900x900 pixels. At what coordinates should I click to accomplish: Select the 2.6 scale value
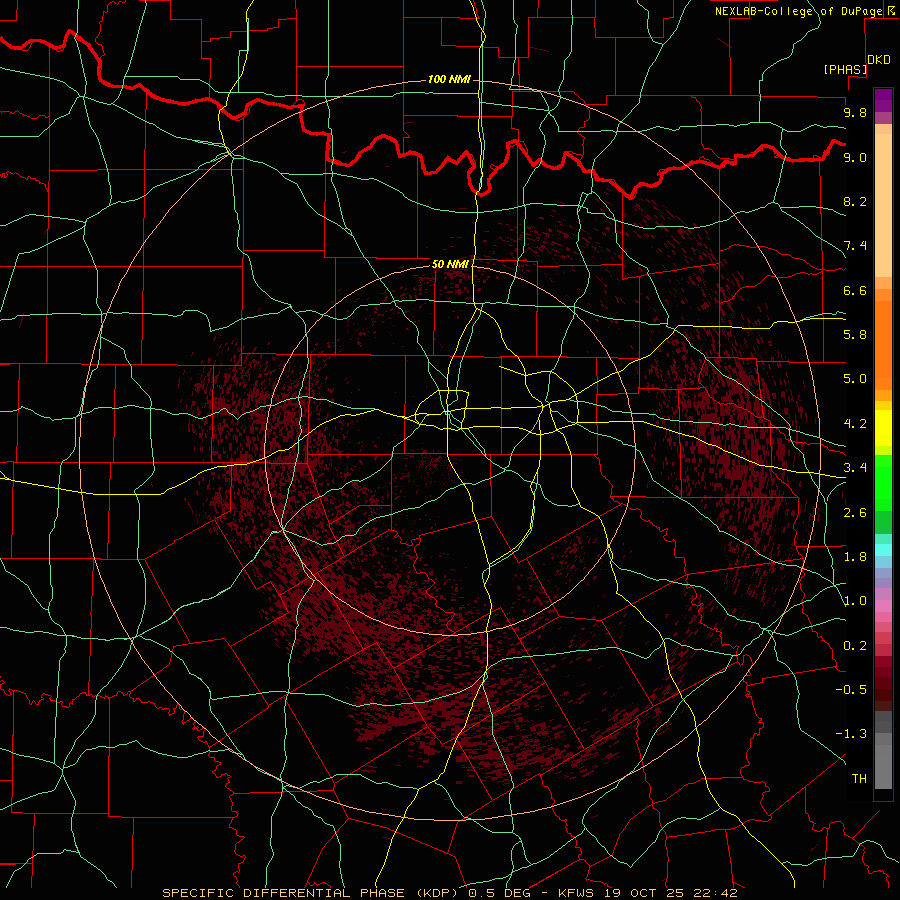pos(855,513)
